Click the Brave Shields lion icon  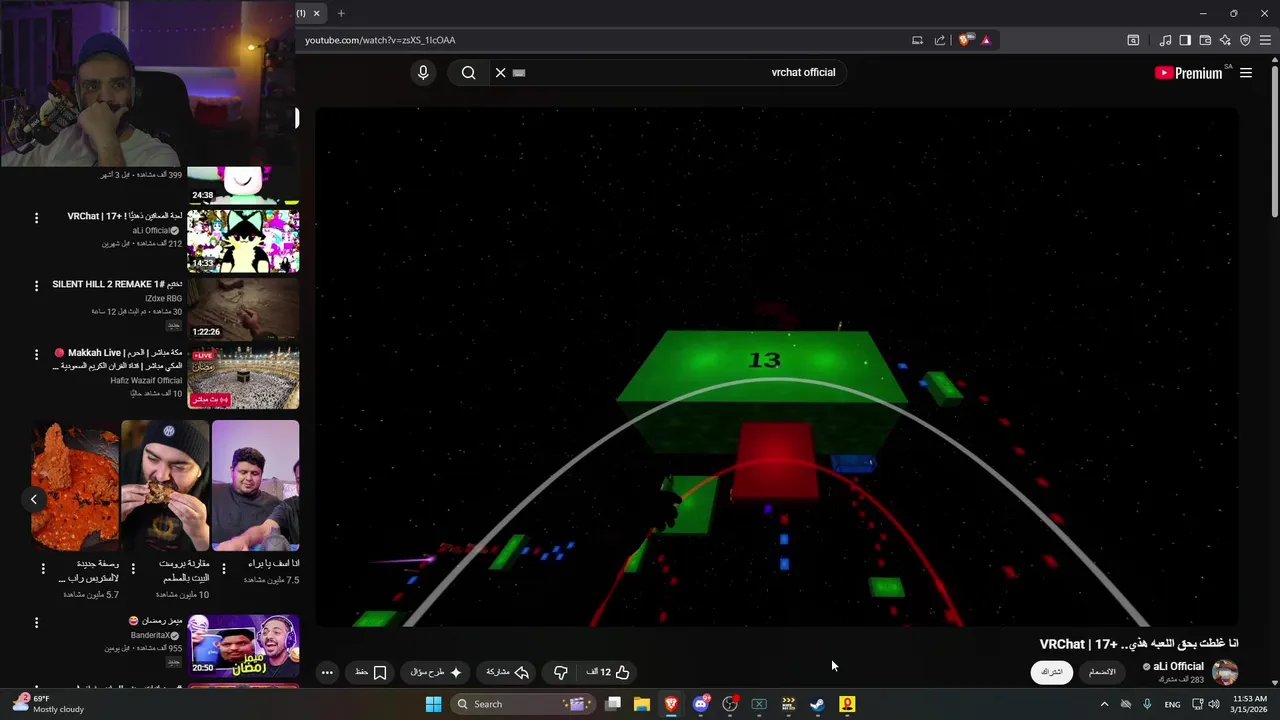(x=964, y=40)
